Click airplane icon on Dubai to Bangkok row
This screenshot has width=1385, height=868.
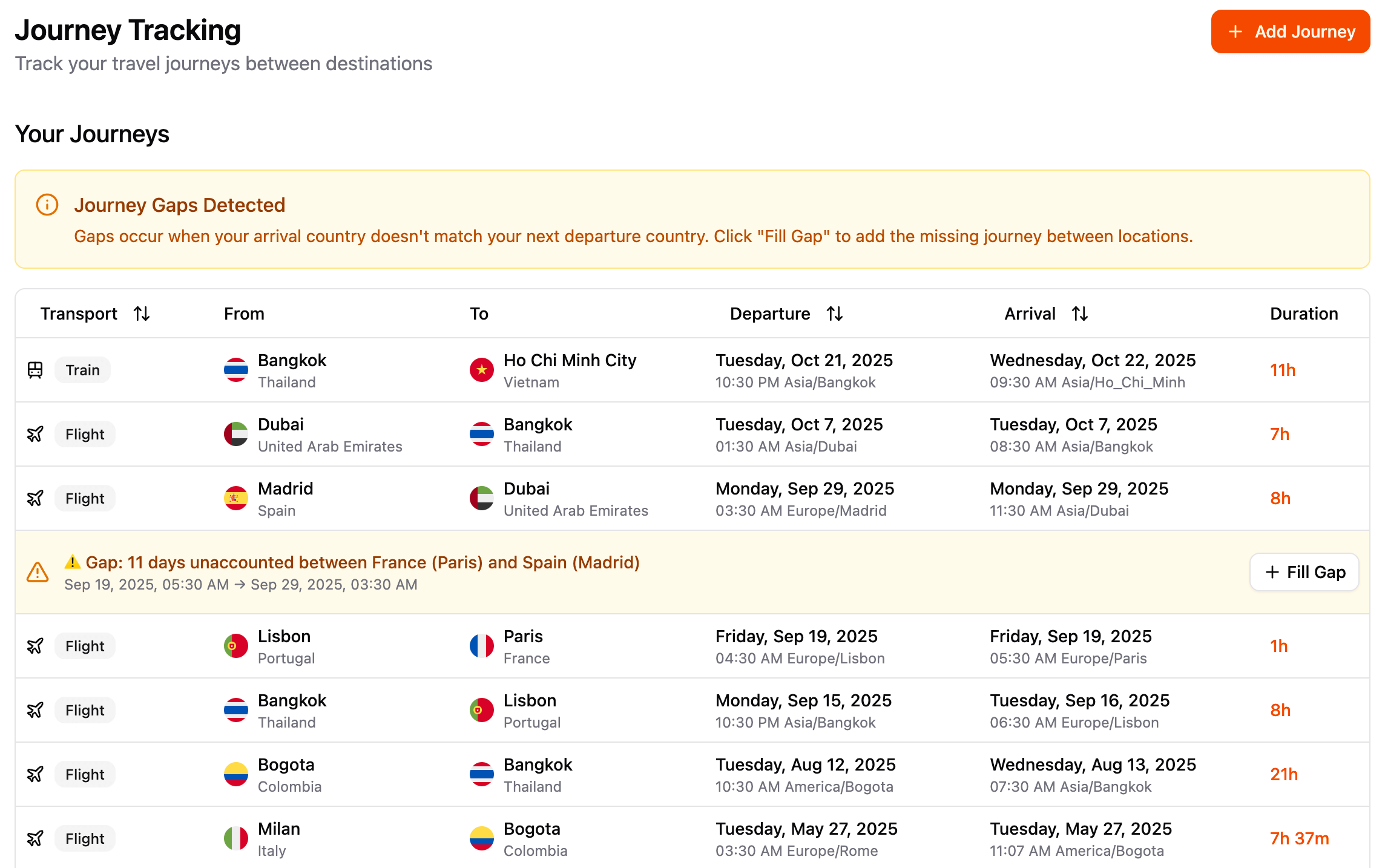pyautogui.click(x=35, y=434)
